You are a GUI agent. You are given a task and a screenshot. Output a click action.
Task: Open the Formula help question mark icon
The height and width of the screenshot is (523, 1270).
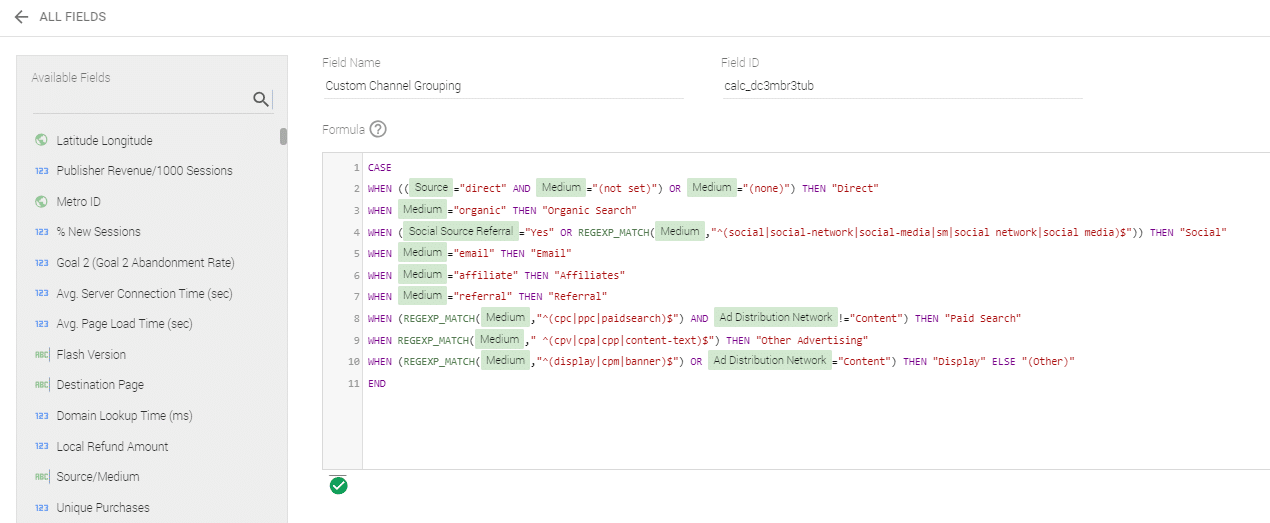[378, 129]
